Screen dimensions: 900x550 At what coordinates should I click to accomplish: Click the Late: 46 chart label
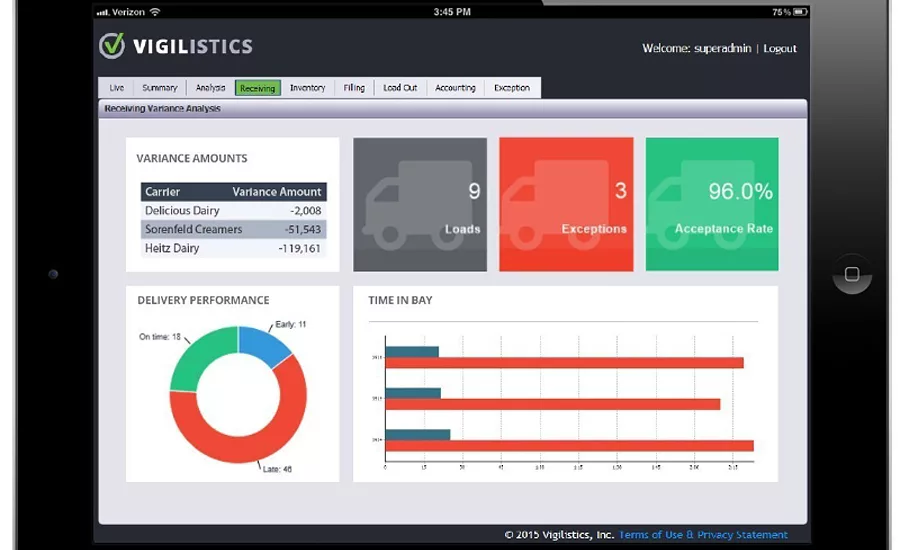coord(277,469)
